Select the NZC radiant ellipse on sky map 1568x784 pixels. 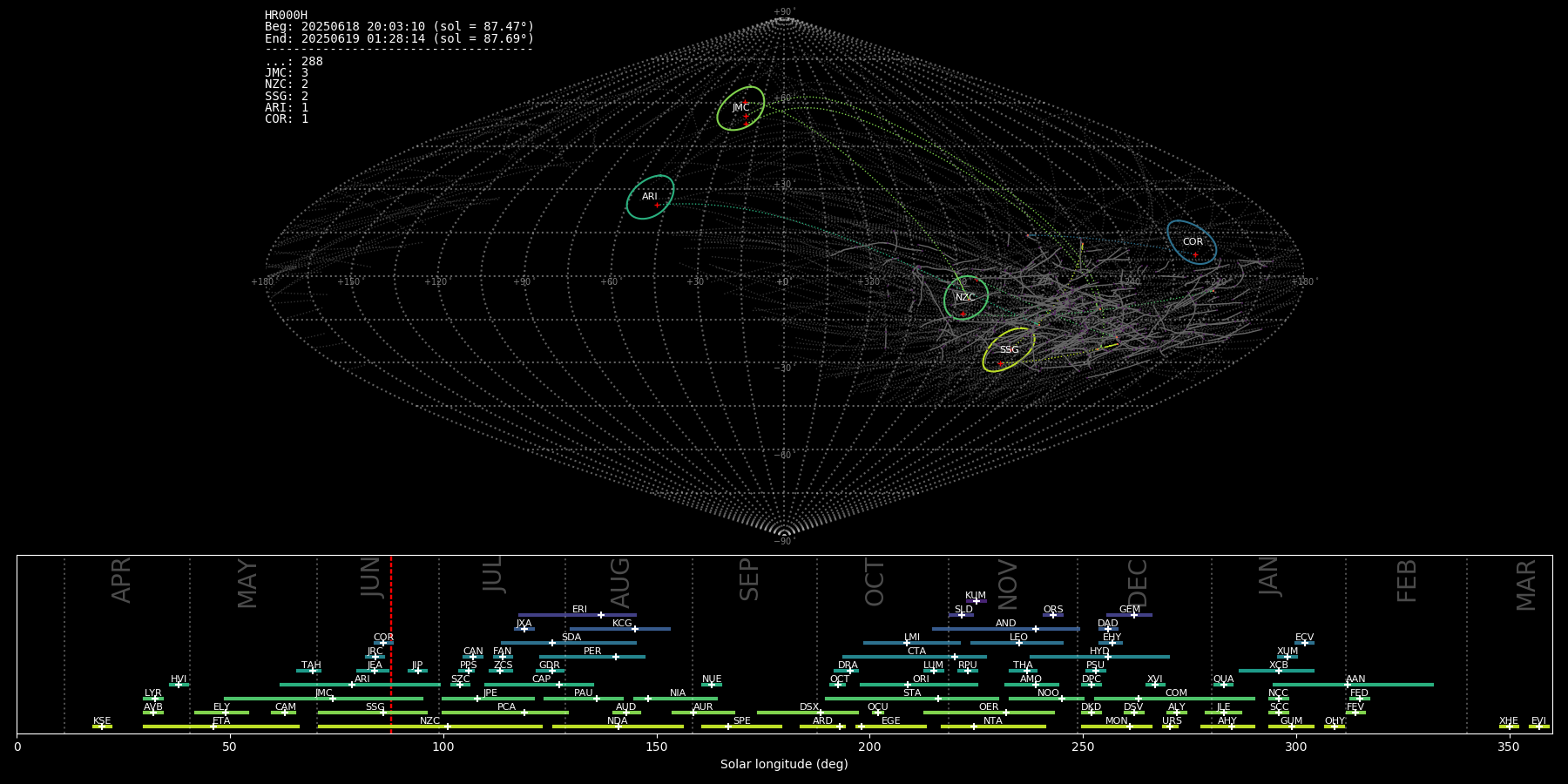966,298
